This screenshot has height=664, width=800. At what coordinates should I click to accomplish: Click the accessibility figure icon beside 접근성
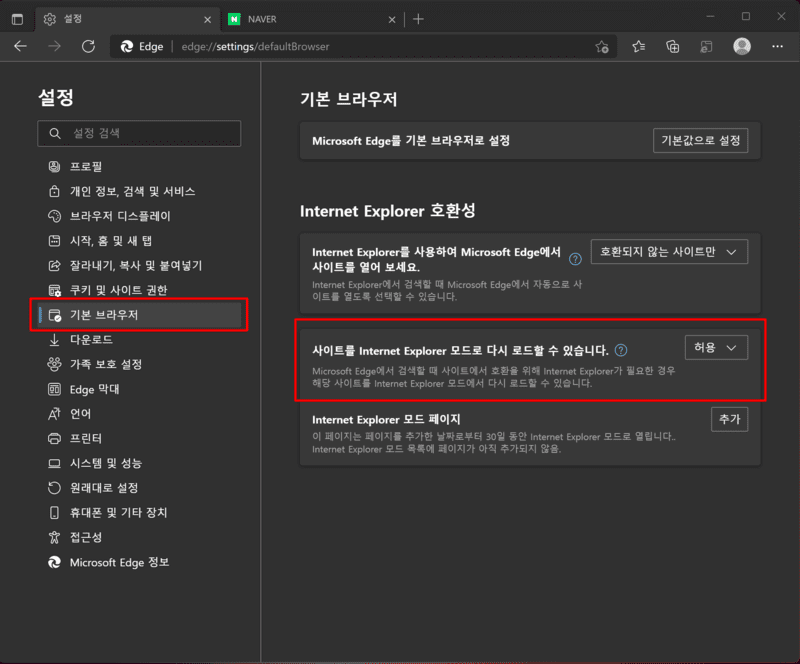(x=54, y=537)
